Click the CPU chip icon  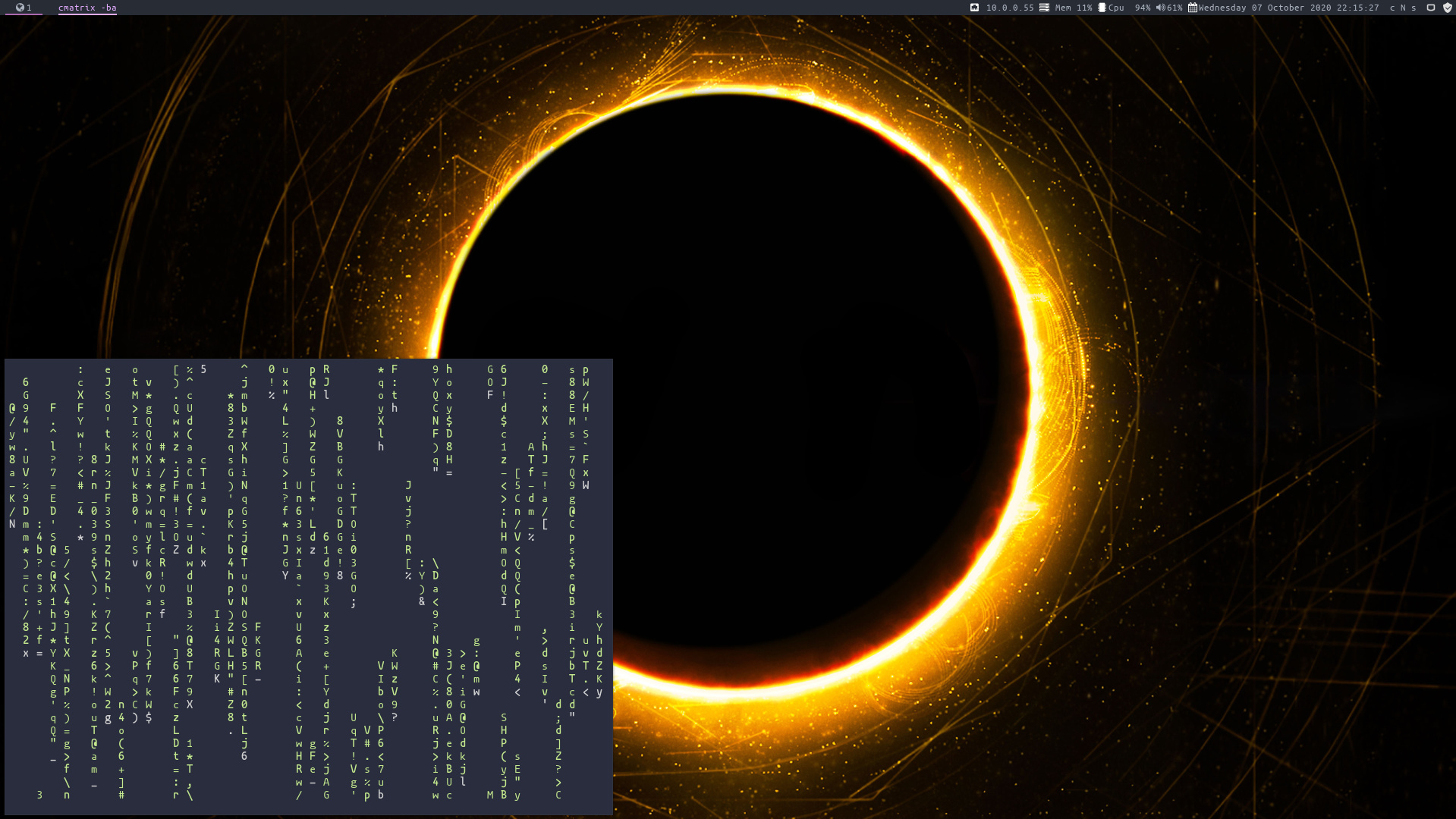click(x=1102, y=8)
